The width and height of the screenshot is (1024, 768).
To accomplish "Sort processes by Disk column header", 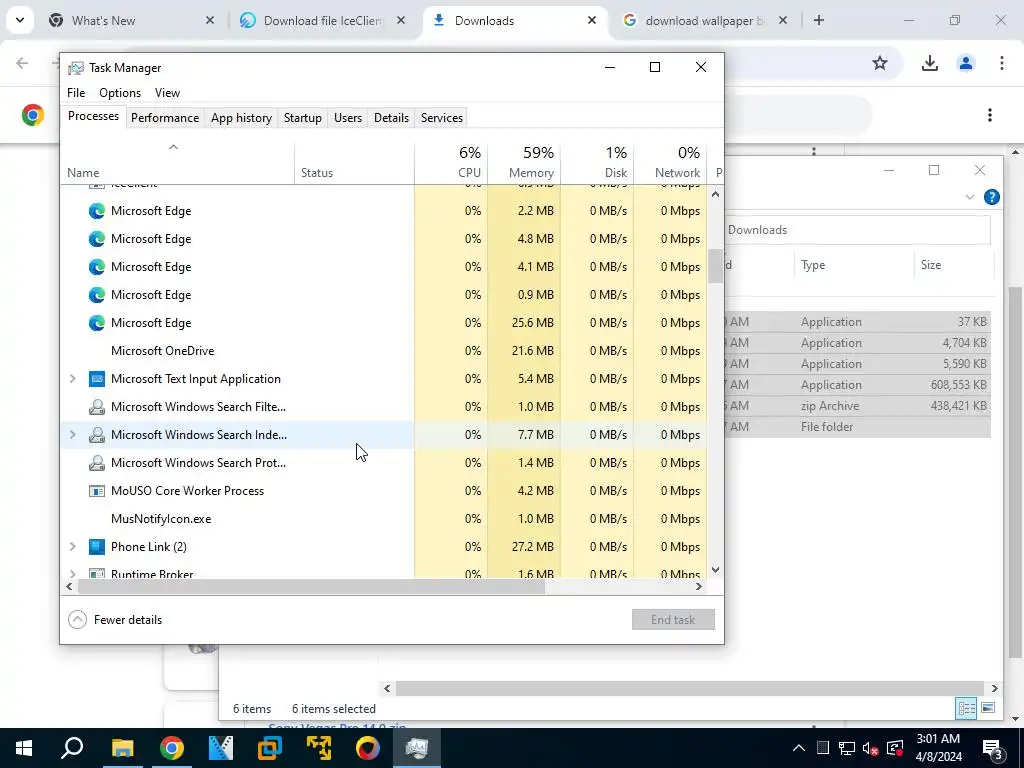I will pos(597,162).
